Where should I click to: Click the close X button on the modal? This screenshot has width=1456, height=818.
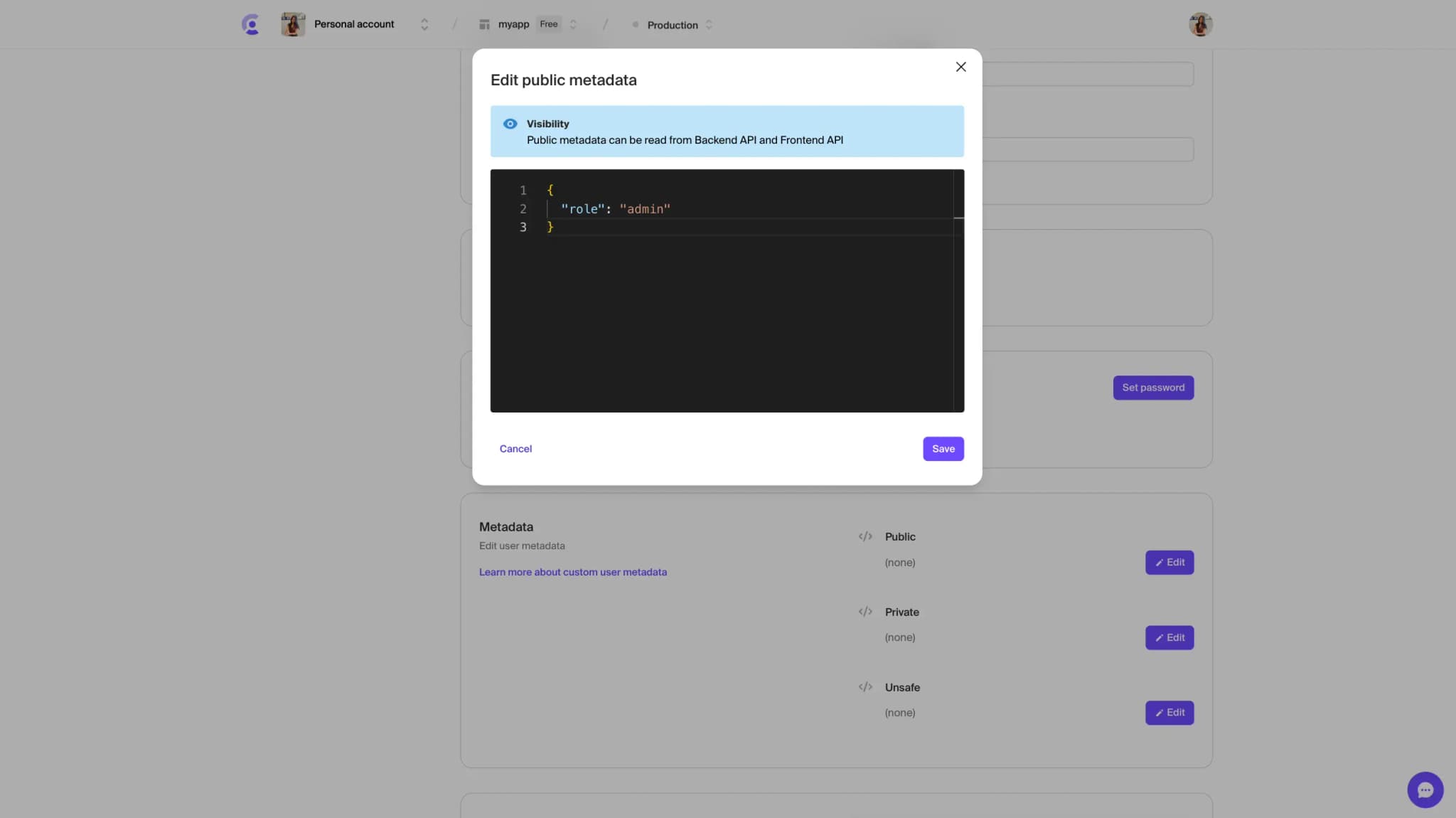pyautogui.click(x=959, y=67)
